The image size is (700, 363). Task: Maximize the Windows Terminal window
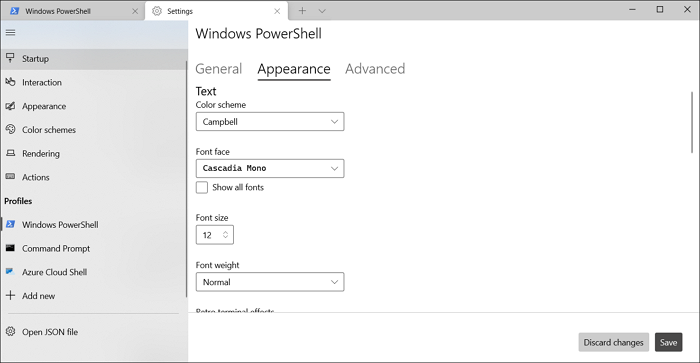(660, 9)
